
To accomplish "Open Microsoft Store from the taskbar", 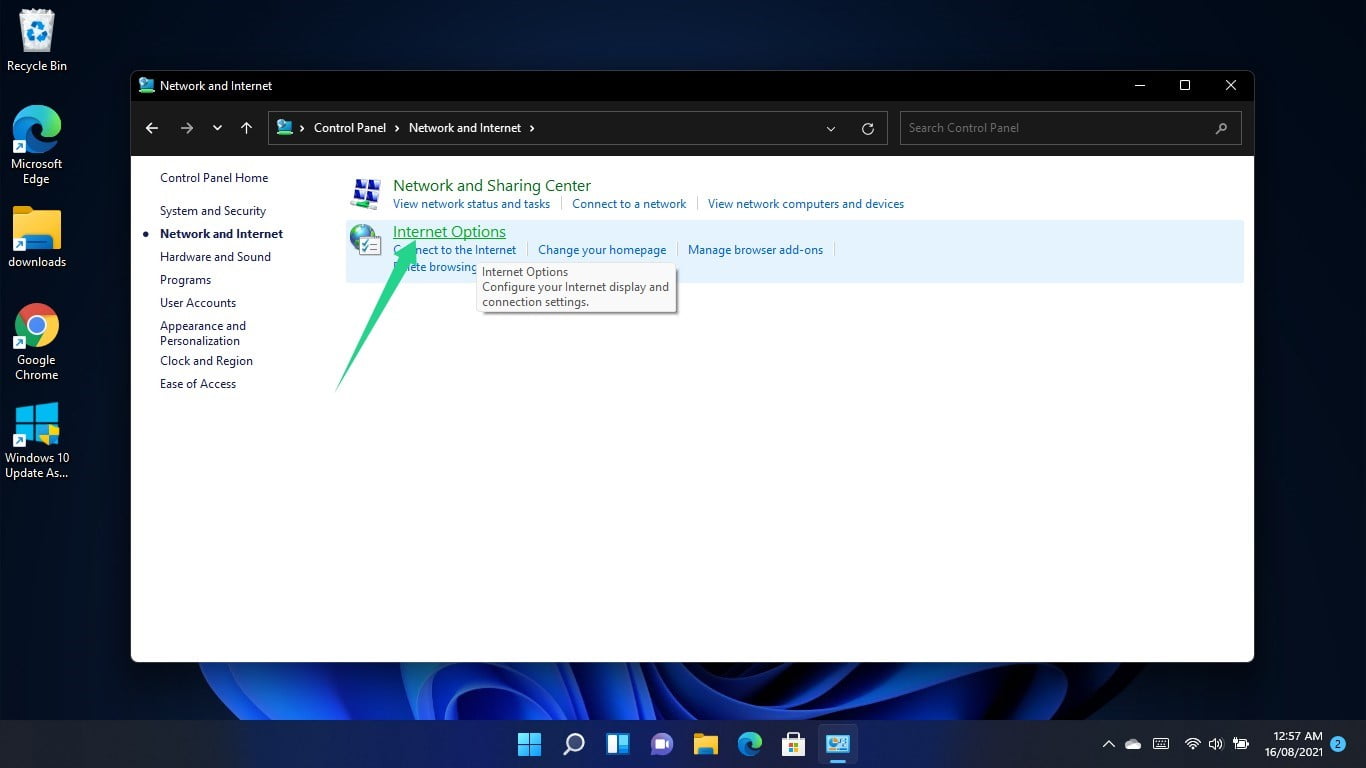I will click(x=793, y=744).
